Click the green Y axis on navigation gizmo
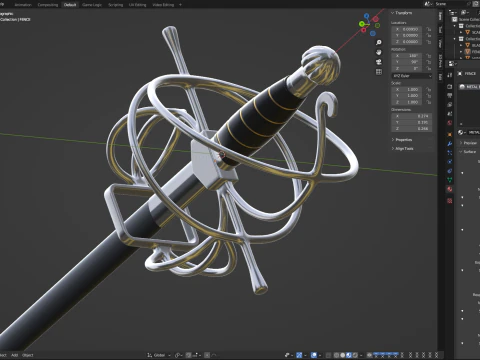The image size is (480, 360). click(x=362, y=24)
